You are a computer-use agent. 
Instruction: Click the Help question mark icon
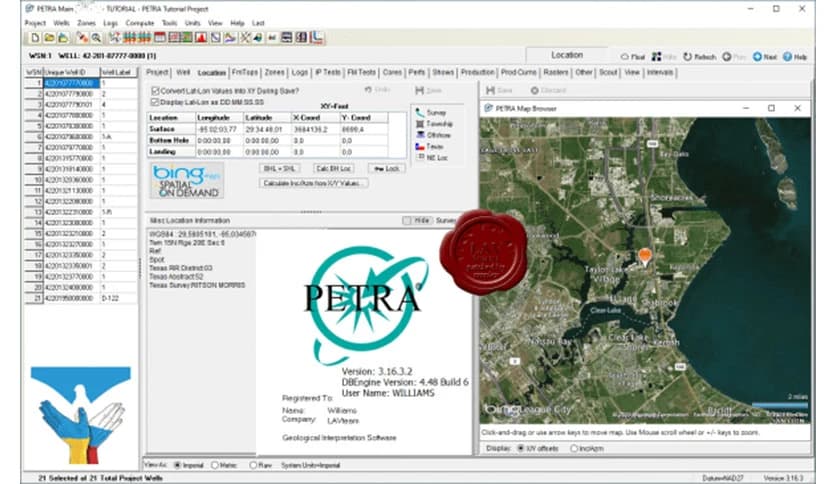pos(787,57)
